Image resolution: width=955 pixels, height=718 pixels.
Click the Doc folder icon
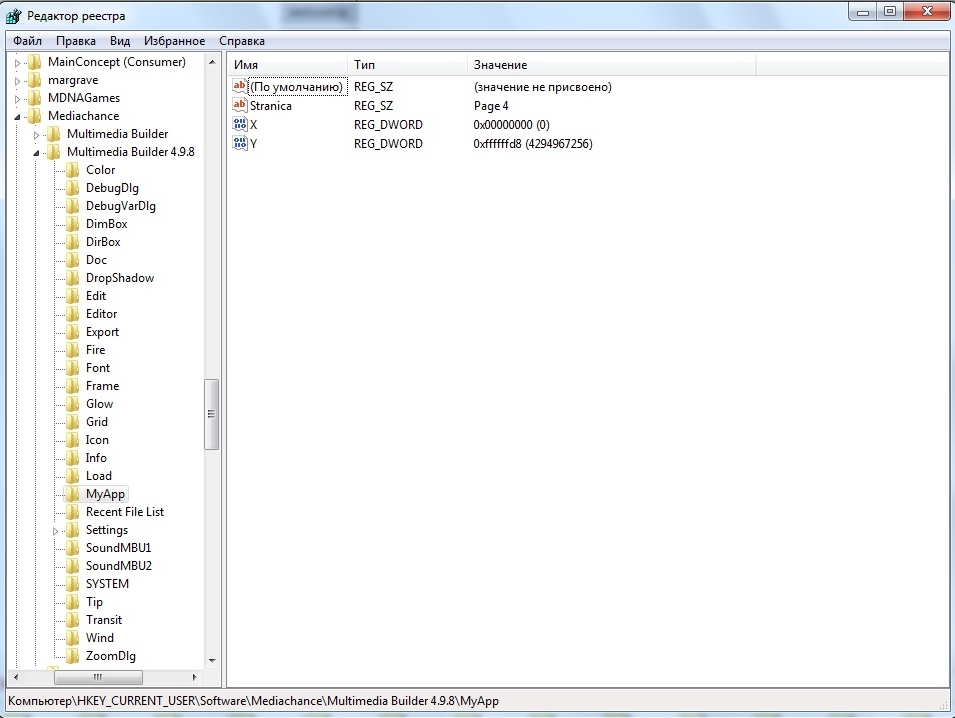click(72, 259)
